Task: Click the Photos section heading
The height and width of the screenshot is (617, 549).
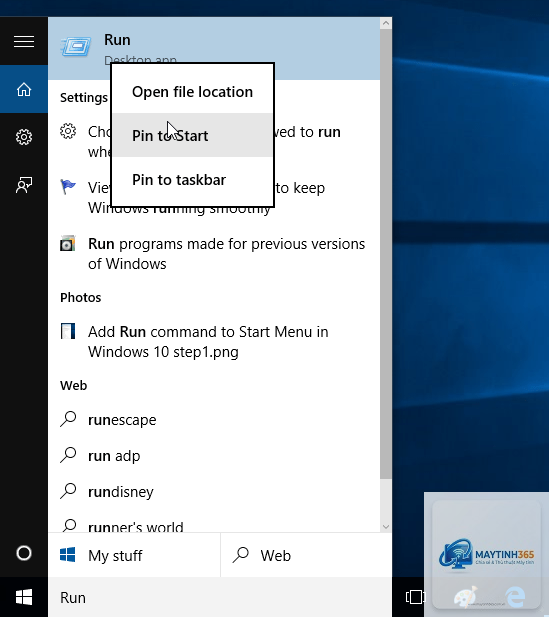Action: pos(81,297)
